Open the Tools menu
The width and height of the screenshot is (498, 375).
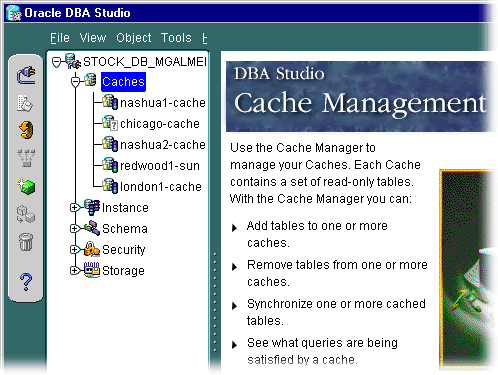point(176,38)
